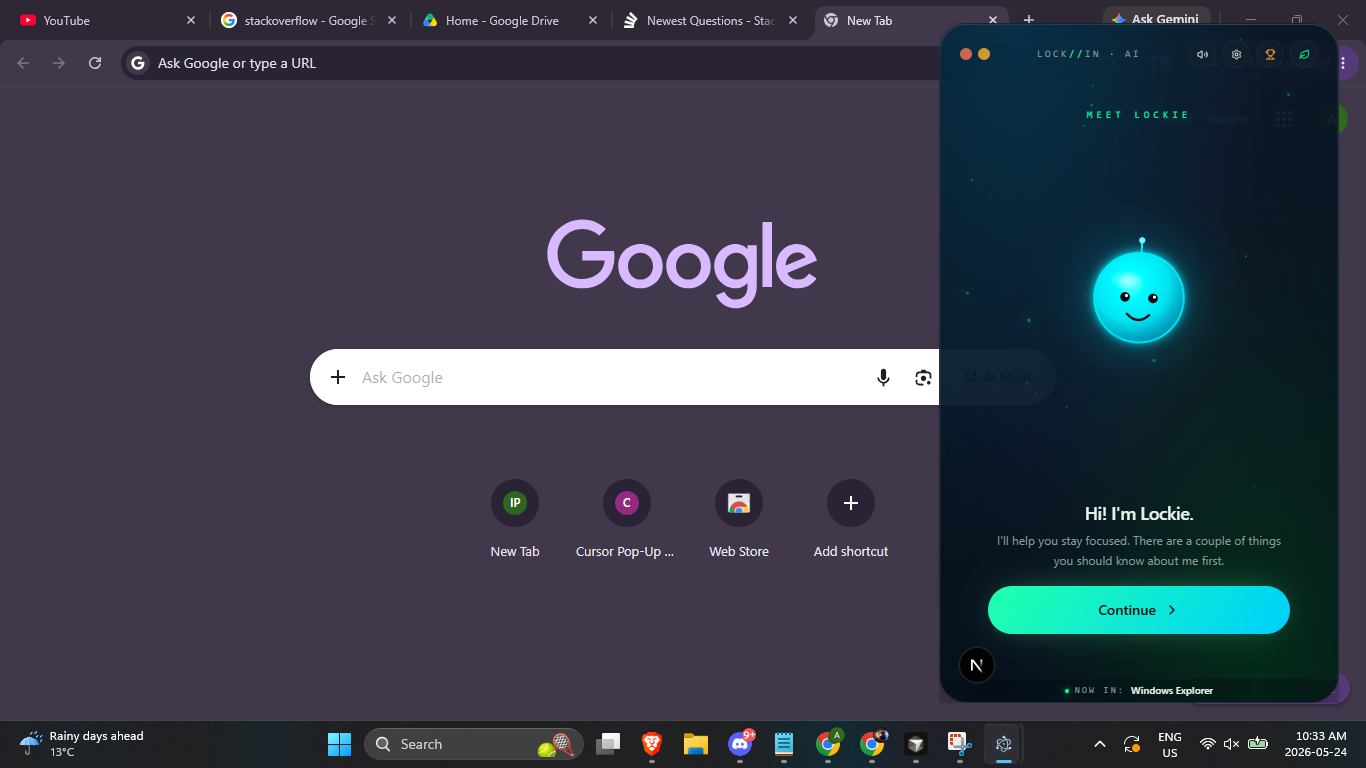Open File Explorer from the taskbar
This screenshot has height=768, width=1366.
point(696,744)
